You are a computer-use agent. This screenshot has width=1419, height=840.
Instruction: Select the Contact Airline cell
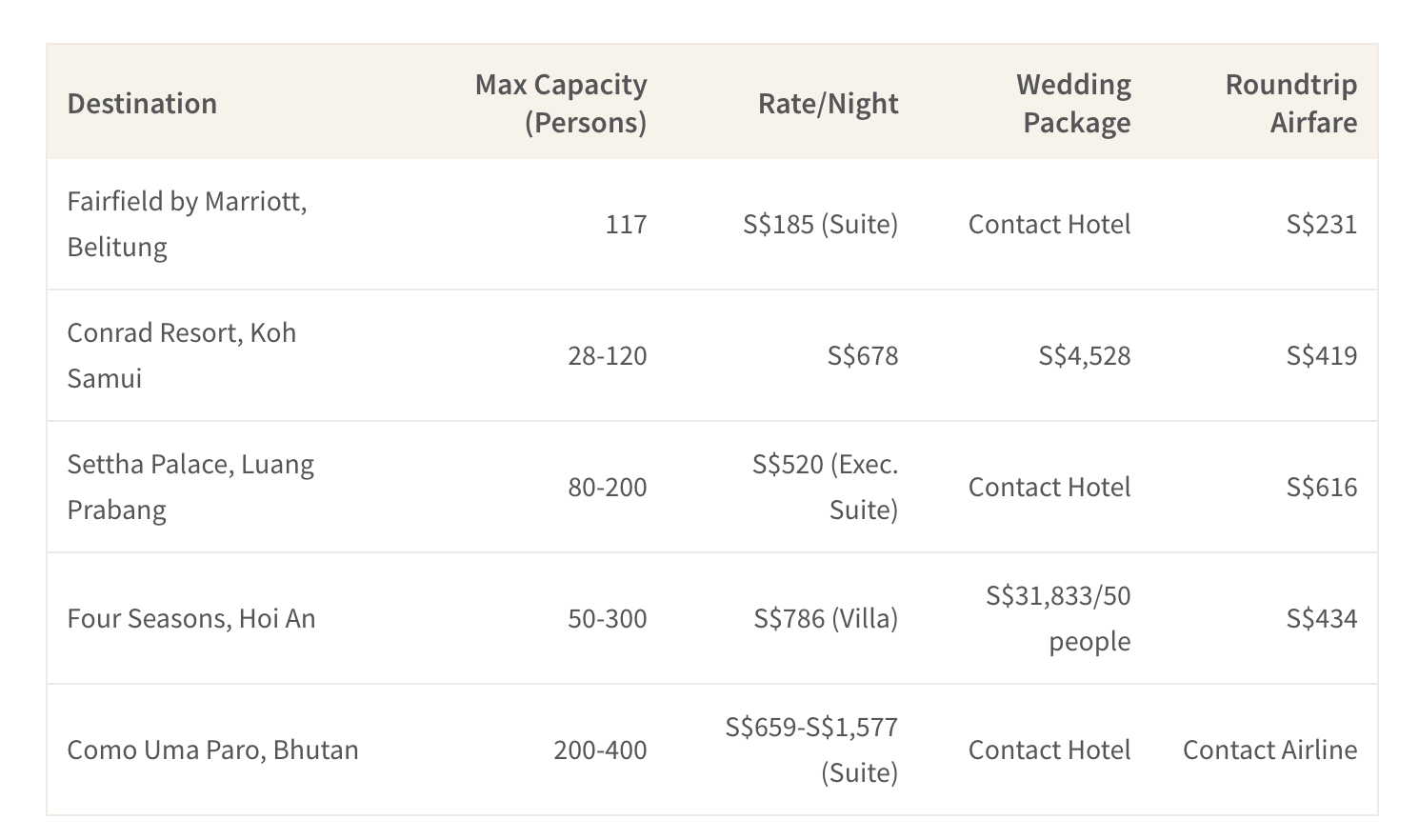tap(1269, 750)
